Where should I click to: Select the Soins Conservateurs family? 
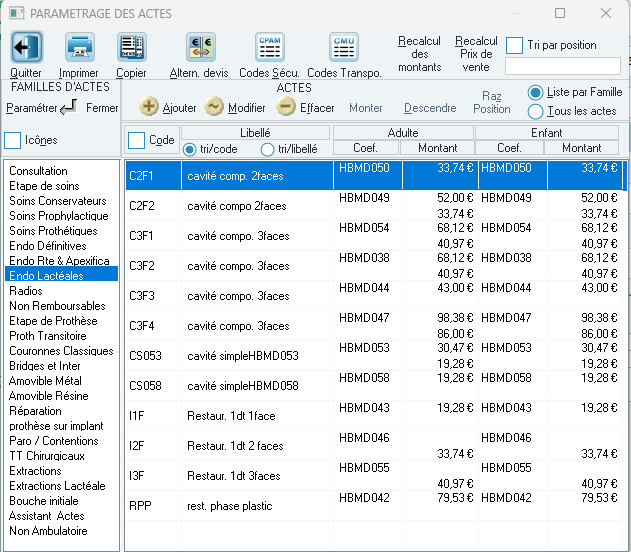click(62, 201)
